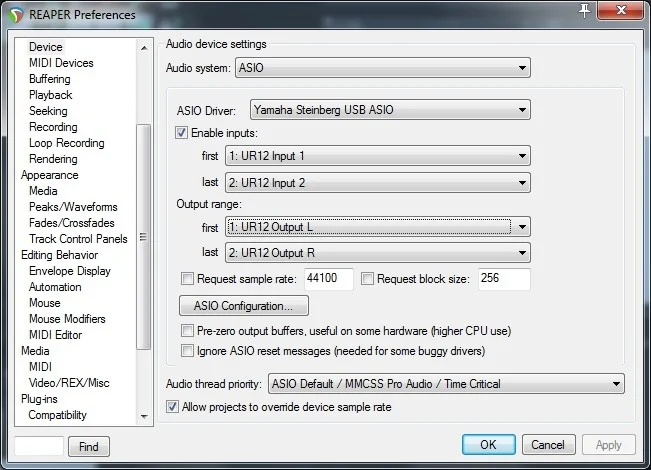The width and height of the screenshot is (651, 470).
Task: Select MIDI under the Media category
Action: point(40,367)
